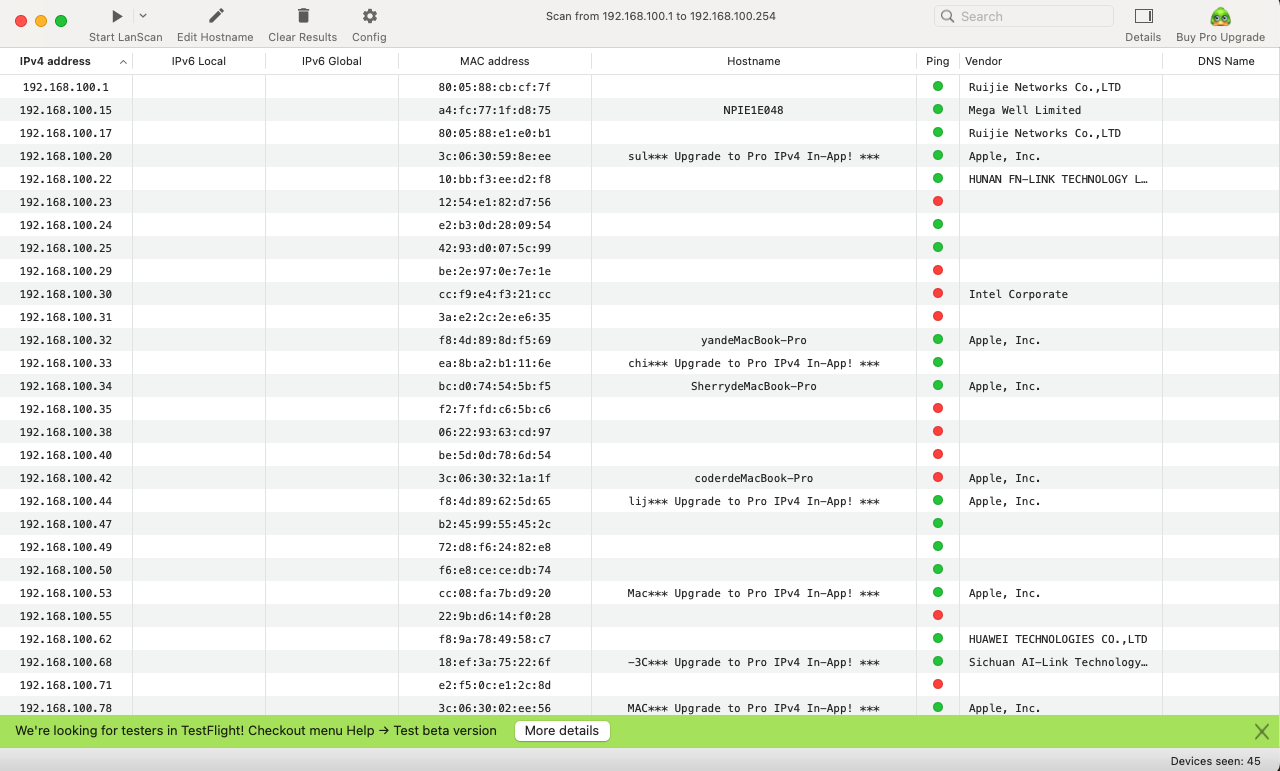Sort by IPv4 address column header
The width and height of the screenshot is (1280, 771).
[x=55, y=61]
